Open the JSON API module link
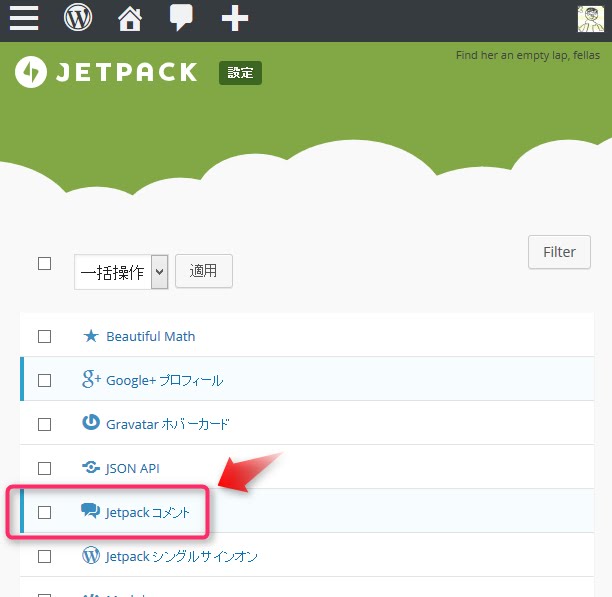The height and width of the screenshot is (597, 612). [x=133, y=468]
